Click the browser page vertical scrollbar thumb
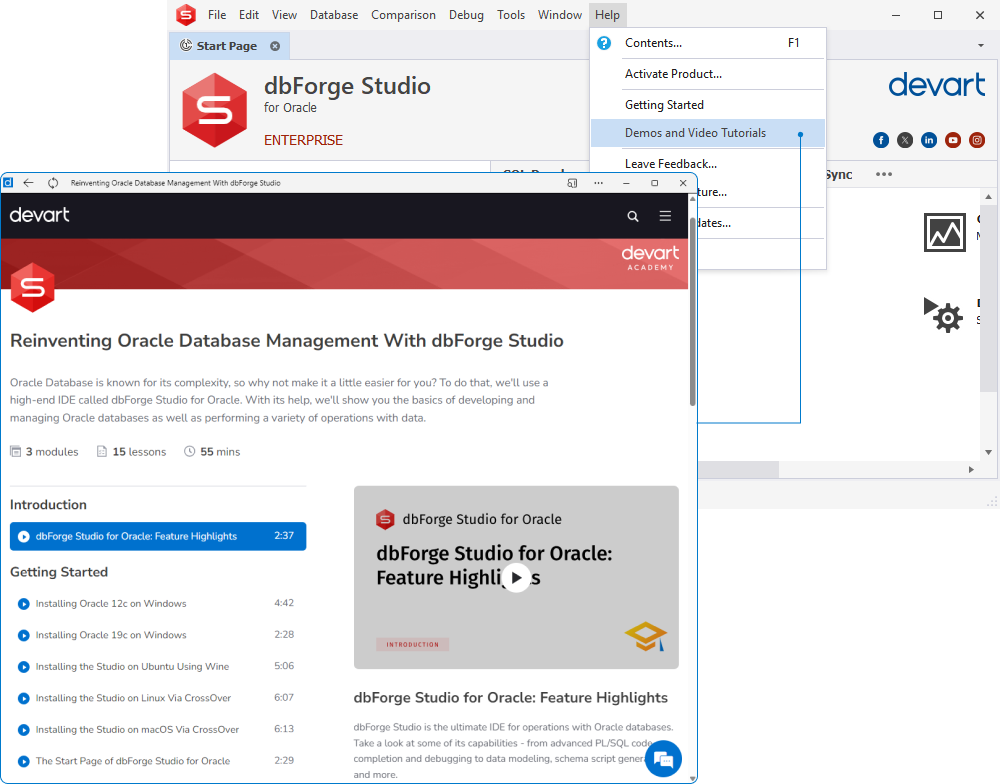This screenshot has width=1000, height=784. click(693, 311)
